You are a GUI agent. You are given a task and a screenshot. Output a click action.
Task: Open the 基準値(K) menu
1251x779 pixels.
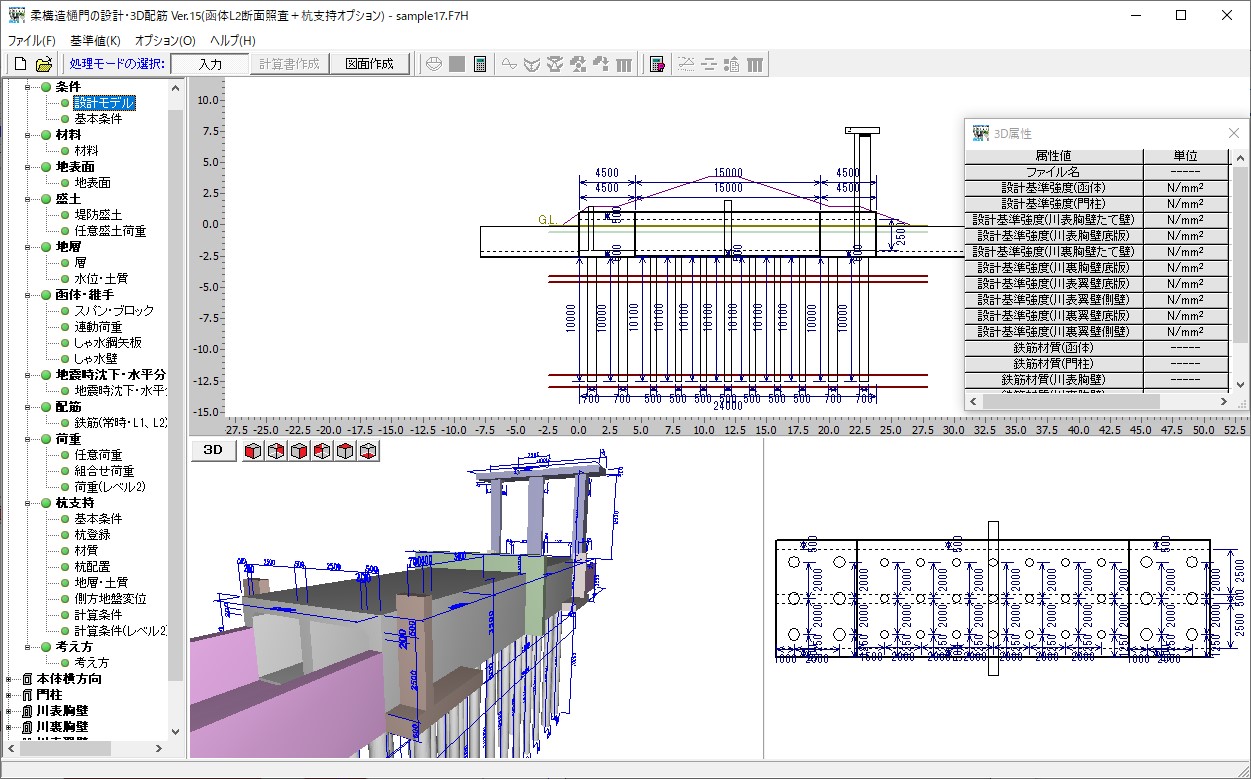(95, 41)
